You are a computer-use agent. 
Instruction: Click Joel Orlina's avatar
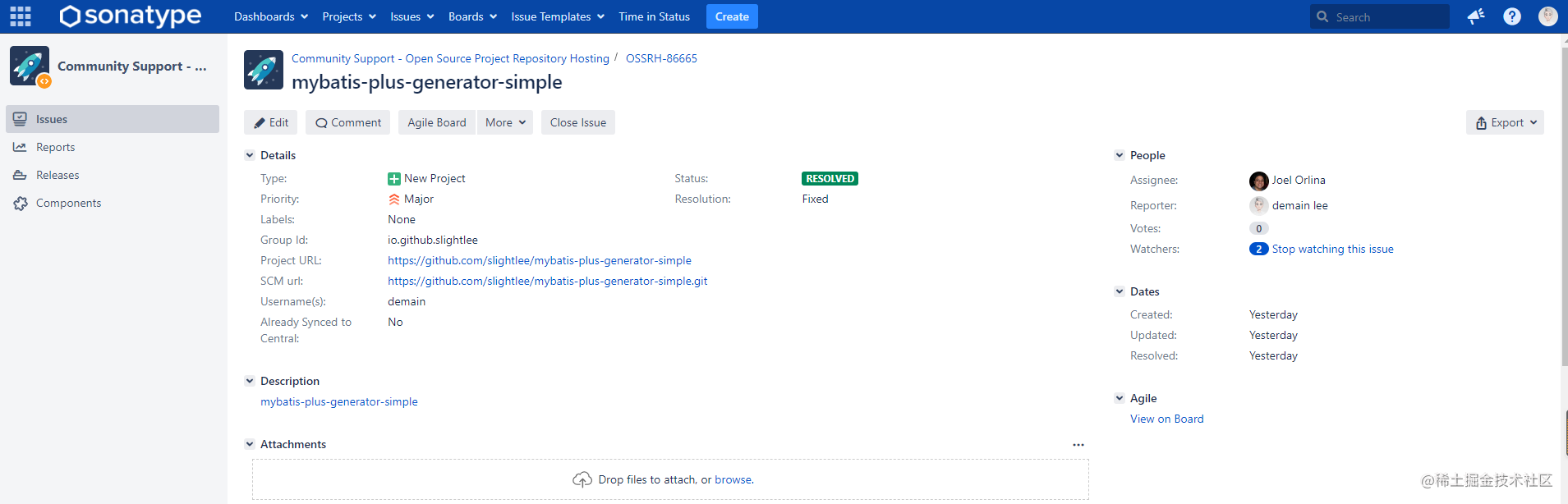click(x=1259, y=181)
